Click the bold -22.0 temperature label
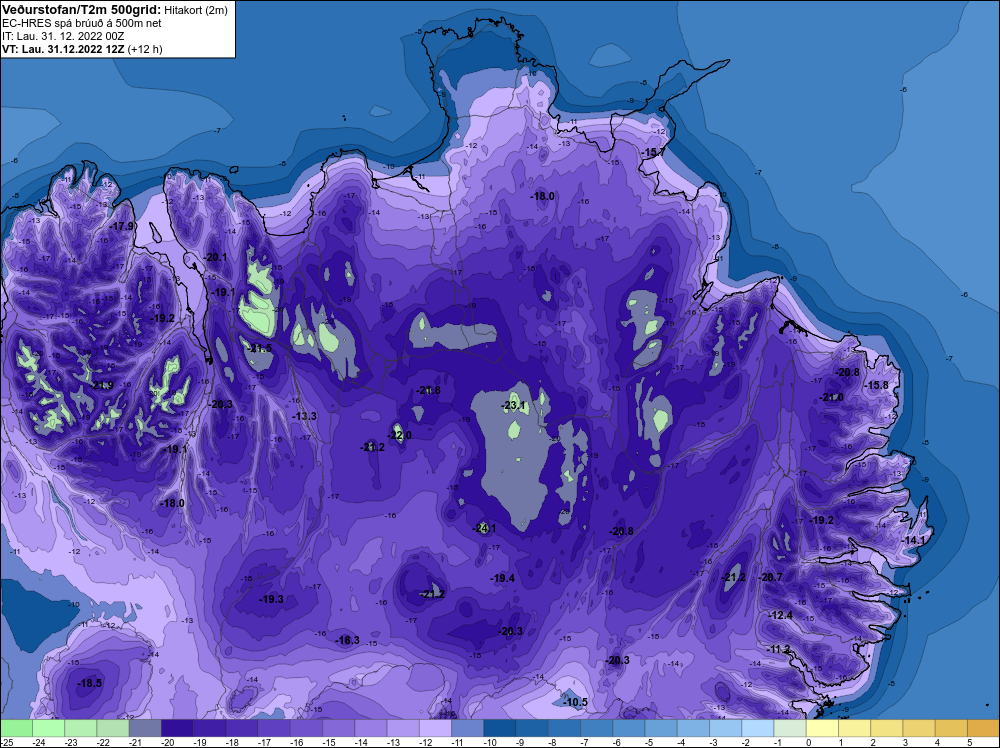 399,436
